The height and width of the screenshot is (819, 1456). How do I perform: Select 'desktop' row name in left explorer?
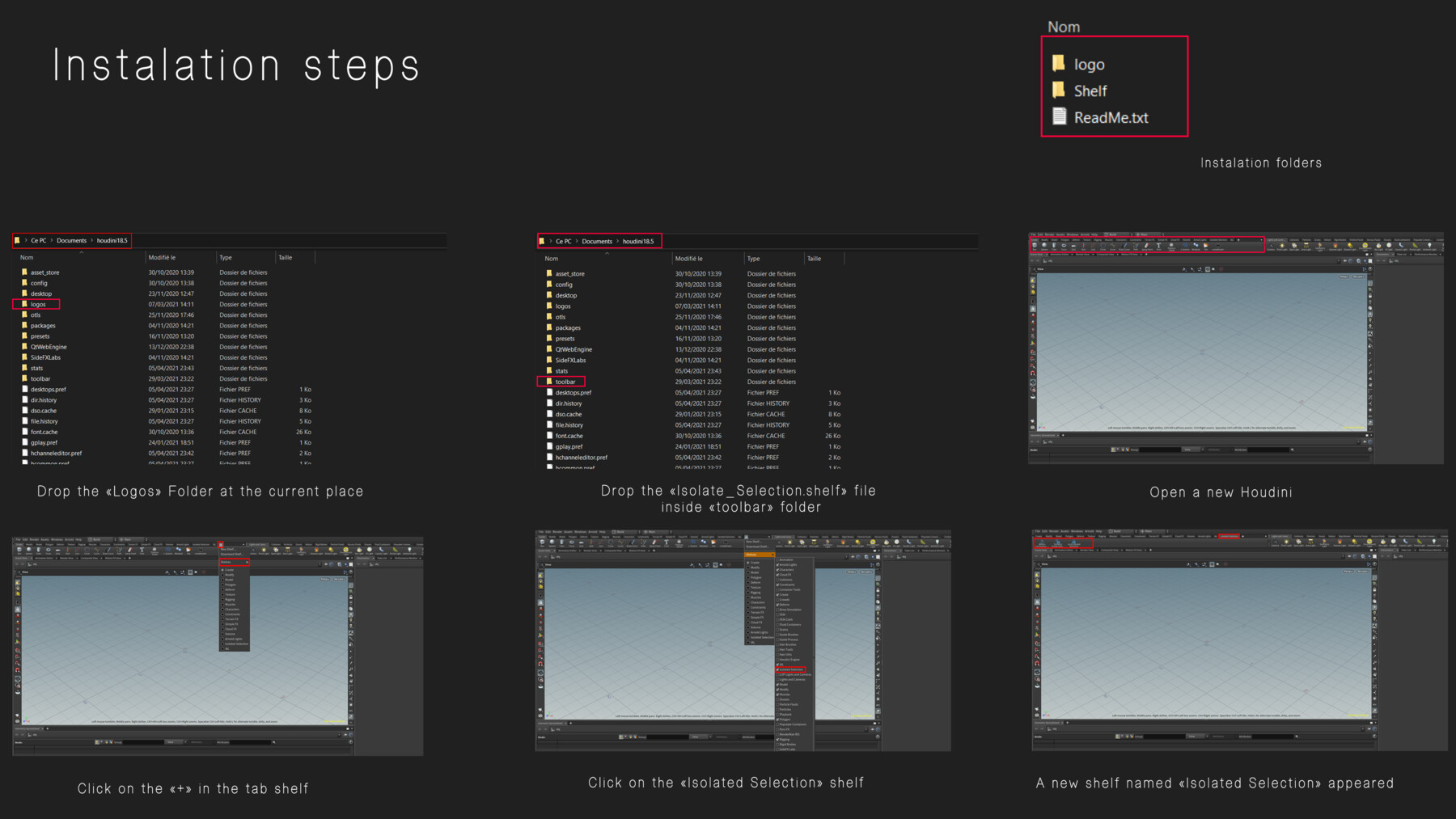[41, 293]
